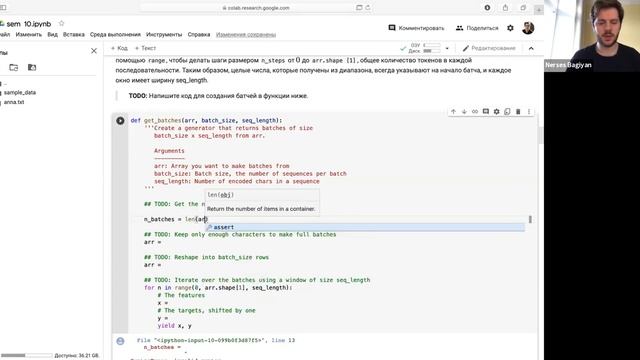This screenshot has width=640, height=360.
Task: Open the browser tabs overview icon
Action: coord(523,8)
